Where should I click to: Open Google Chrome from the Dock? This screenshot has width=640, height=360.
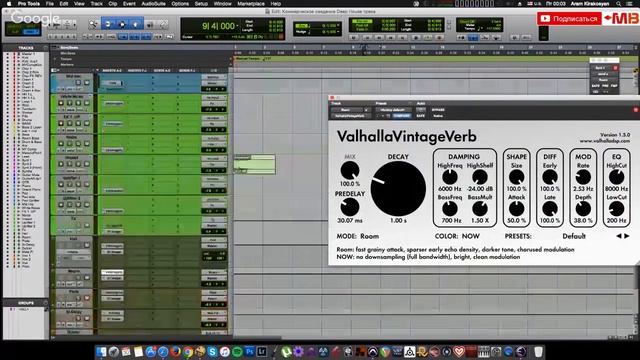tap(188, 351)
